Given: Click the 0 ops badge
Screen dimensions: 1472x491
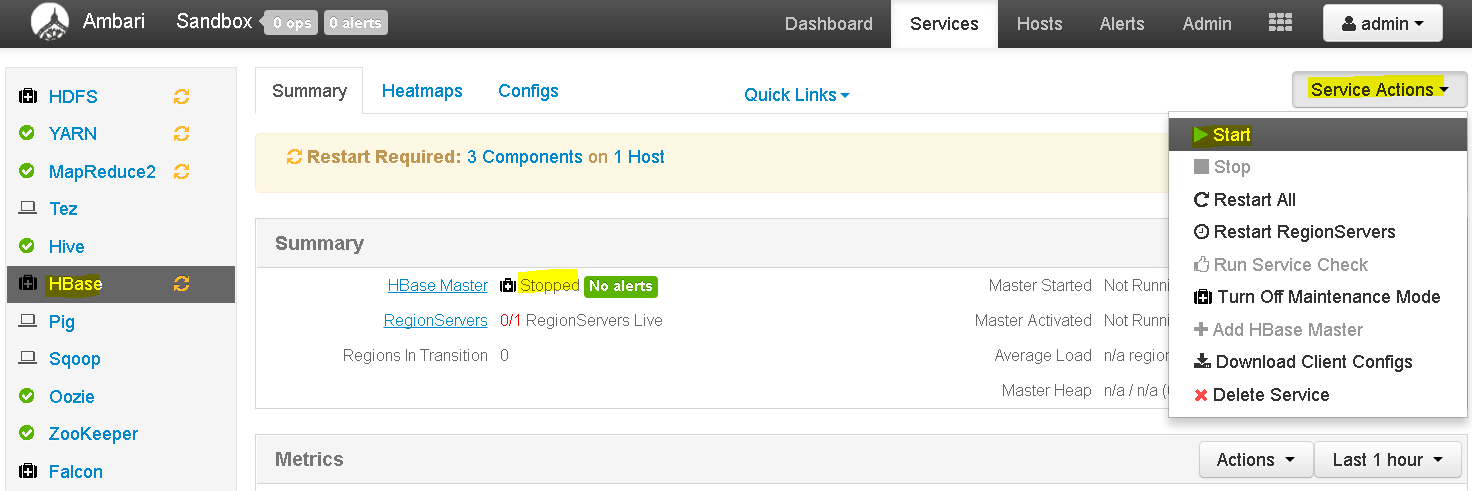Looking at the screenshot, I should (291, 23).
